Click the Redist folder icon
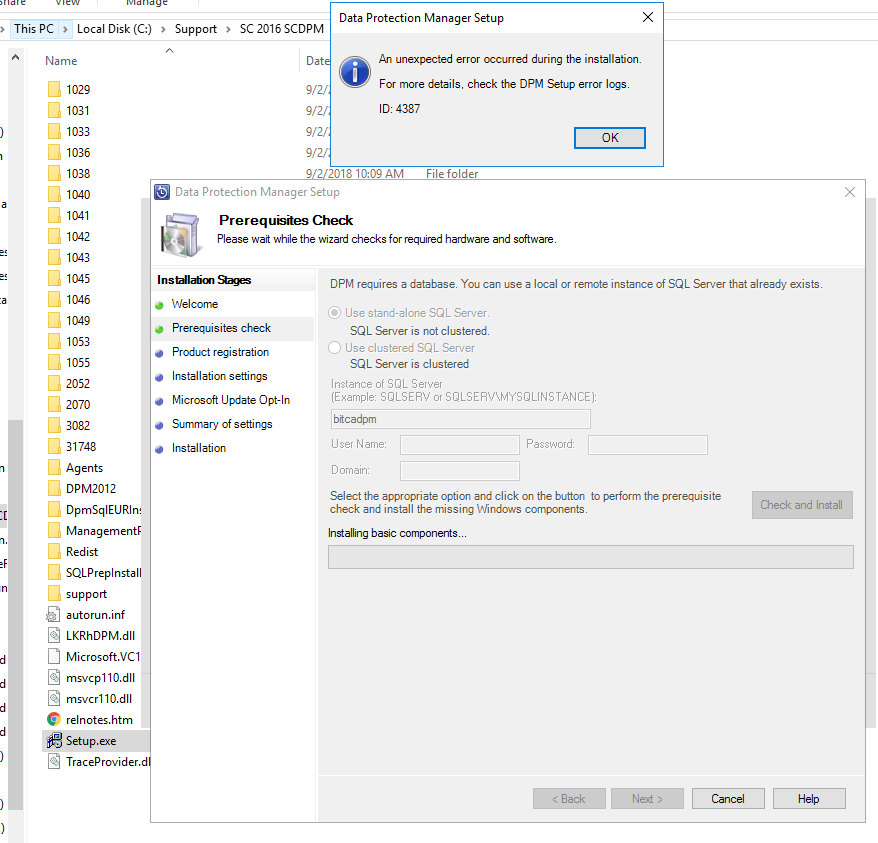The image size is (878, 843). [x=54, y=551]
